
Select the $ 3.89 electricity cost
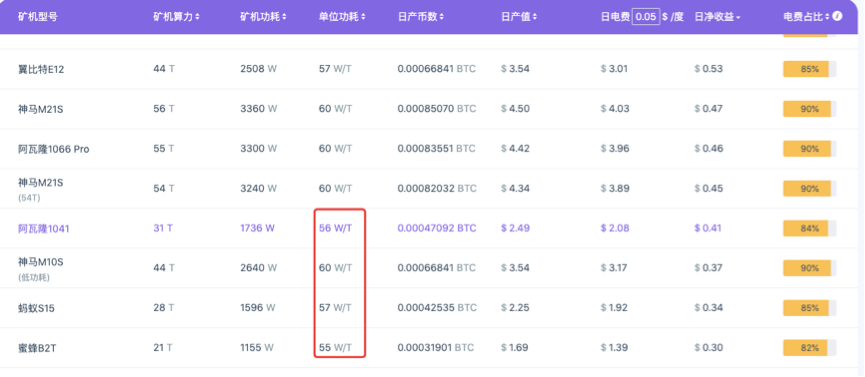click(615, 189)
